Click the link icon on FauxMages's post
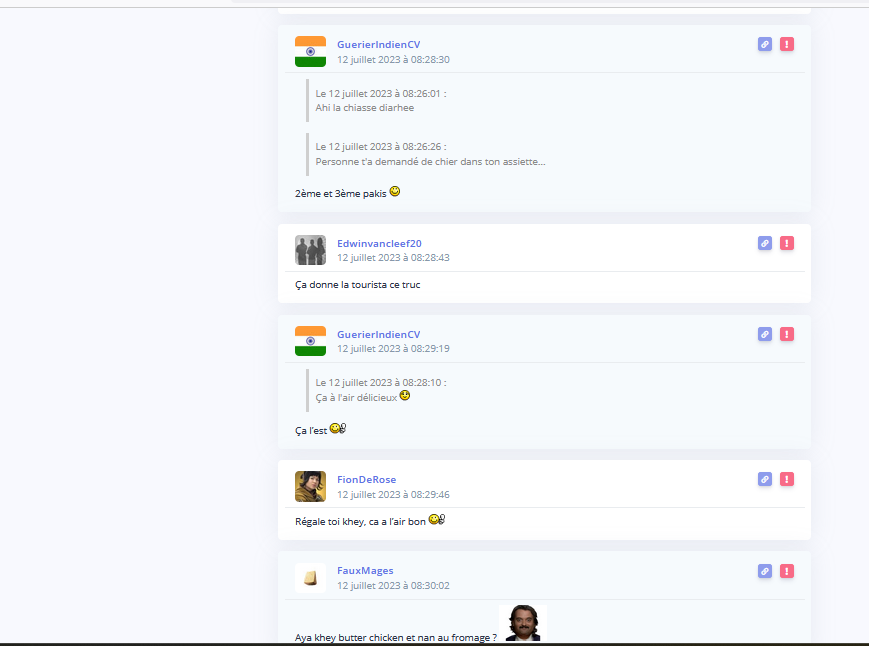The width and height of the screenshot is (869, 646). (765, 571)
